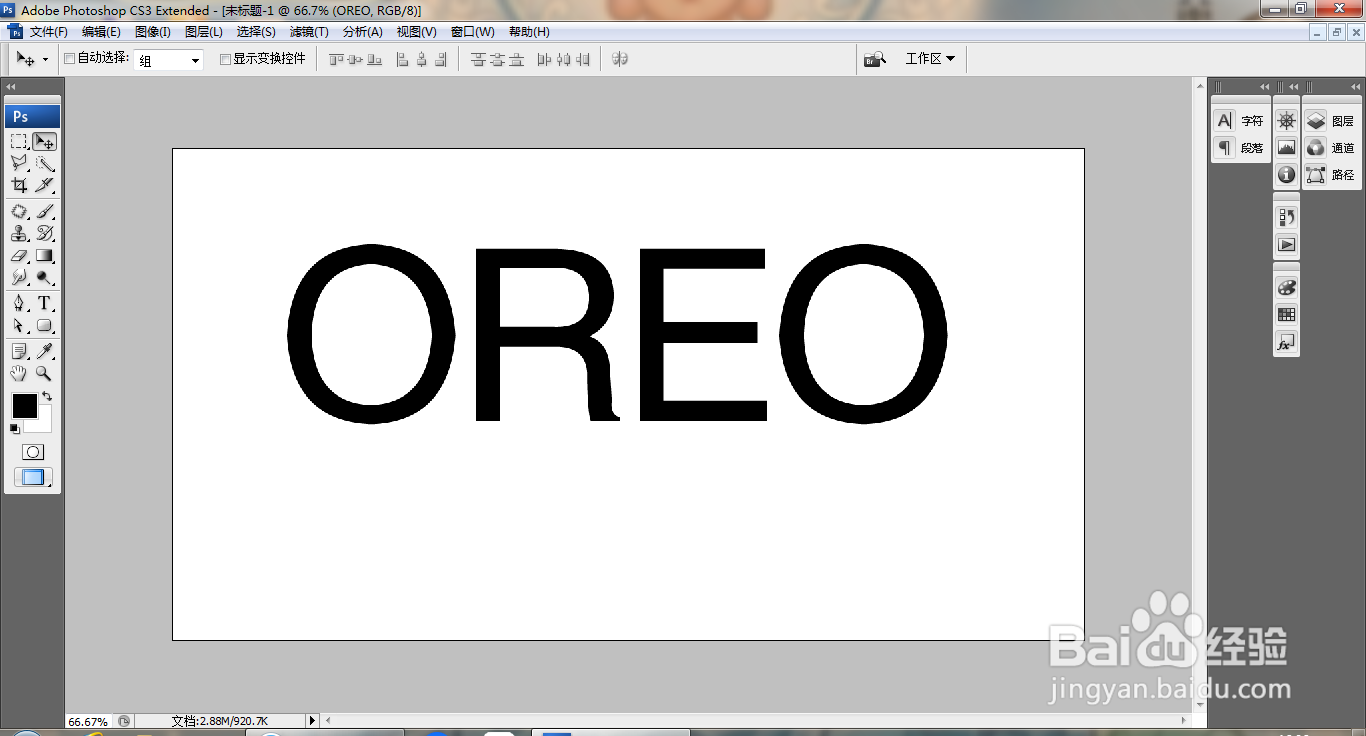Viewport: 1366px width, 736px height.
Task: Open the 路径 paths panel
Action: click(1331, 175)
